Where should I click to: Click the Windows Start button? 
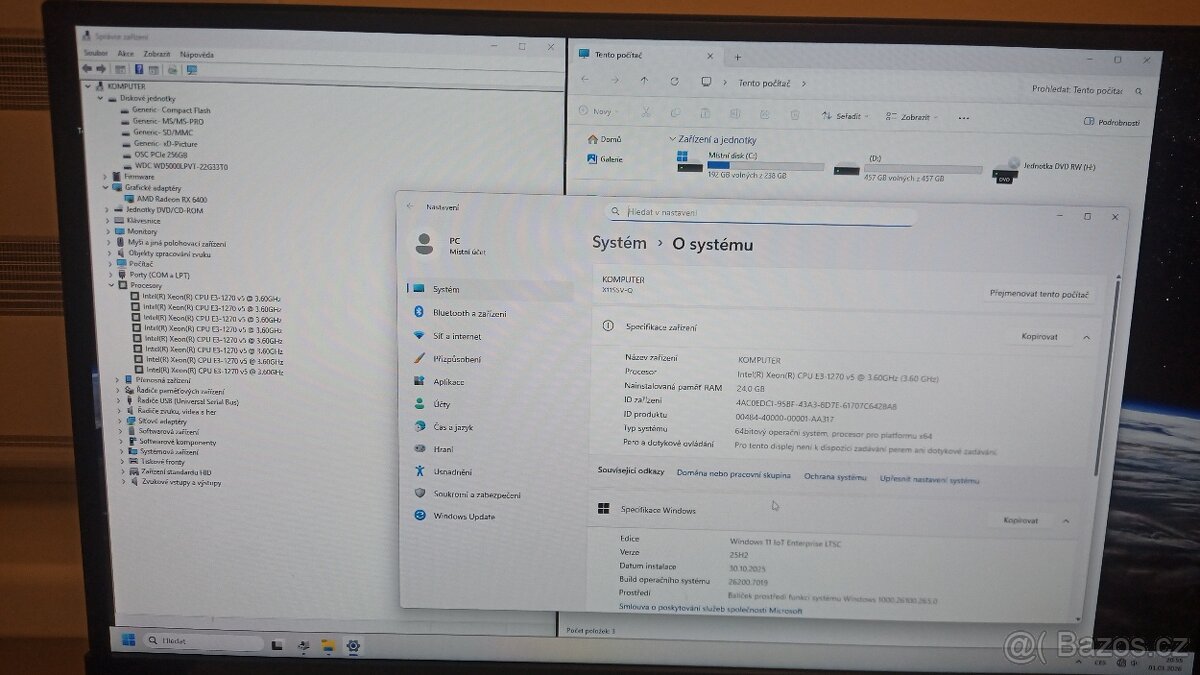coord(129,640)
